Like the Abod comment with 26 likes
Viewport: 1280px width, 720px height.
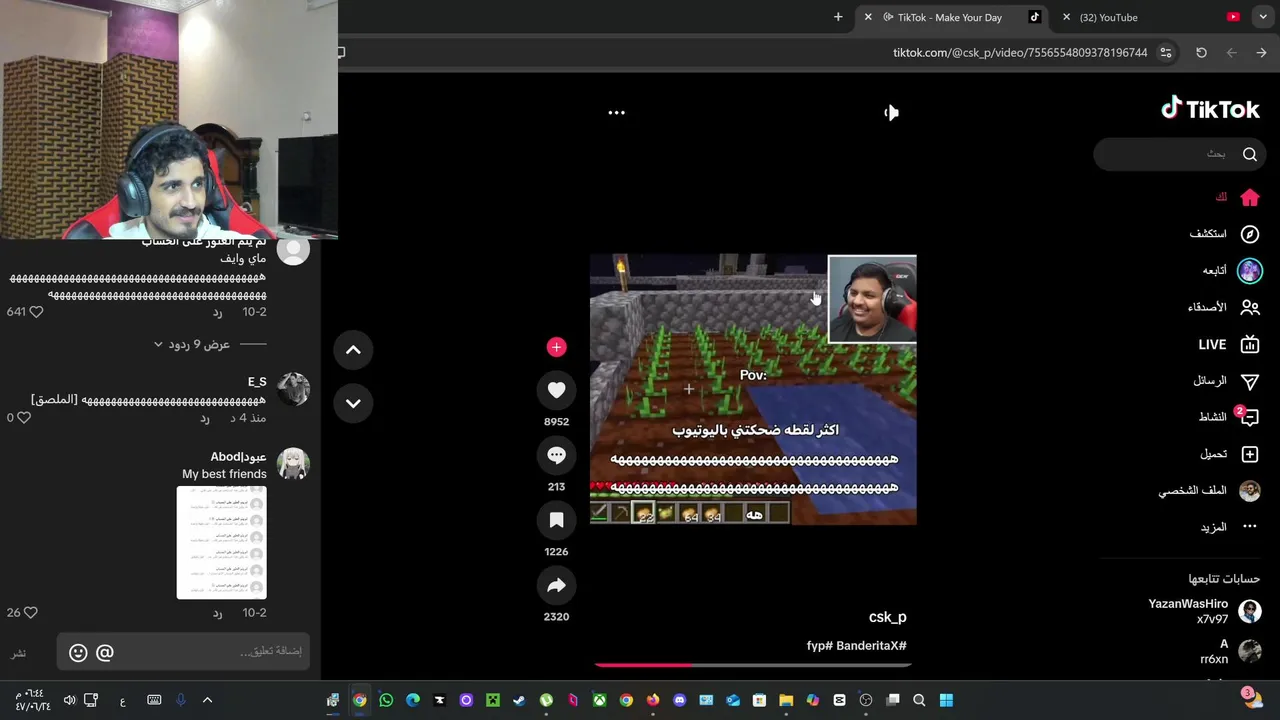pyautogui.click(x=30, y=612)
